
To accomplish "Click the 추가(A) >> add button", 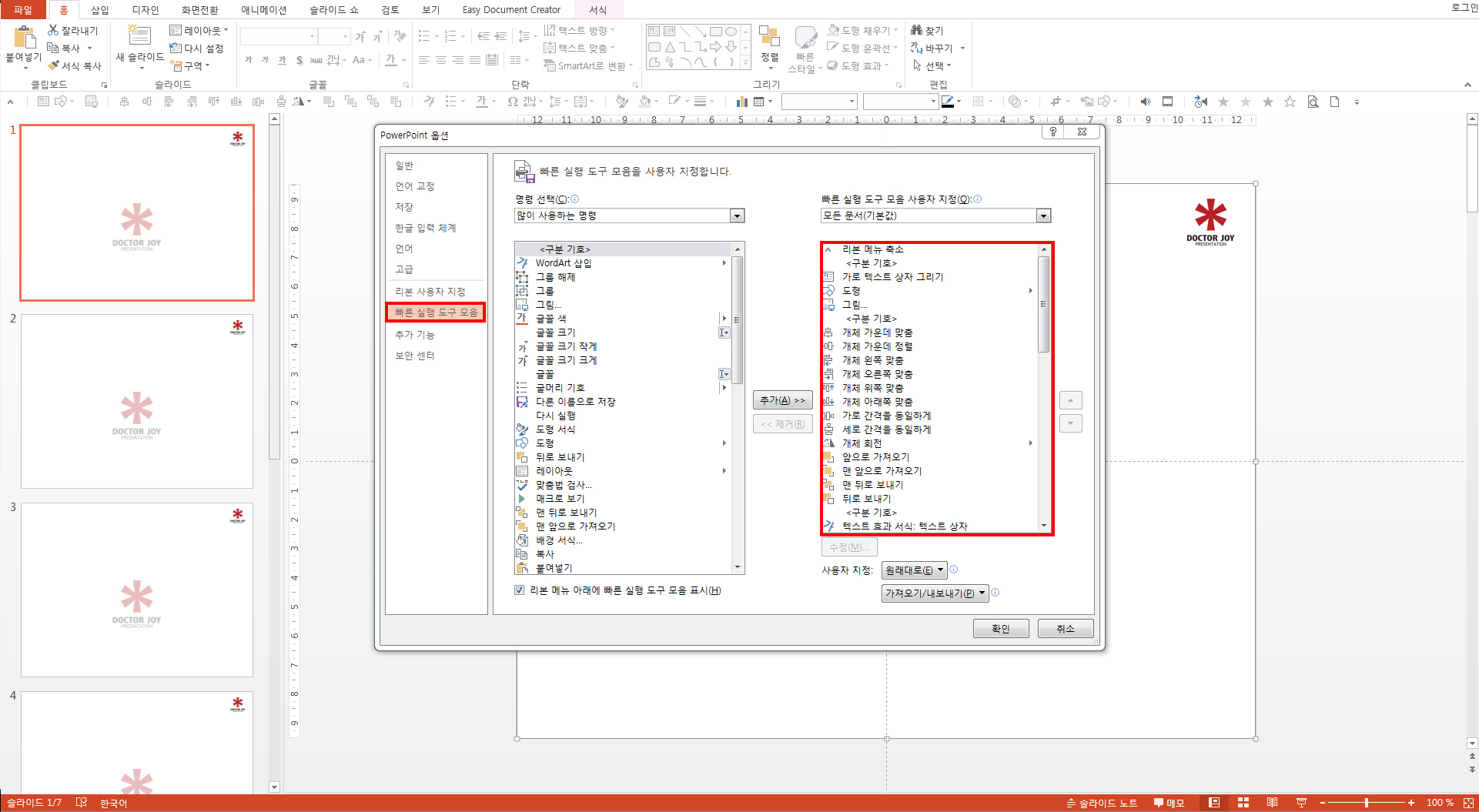I will click(782, 400).
